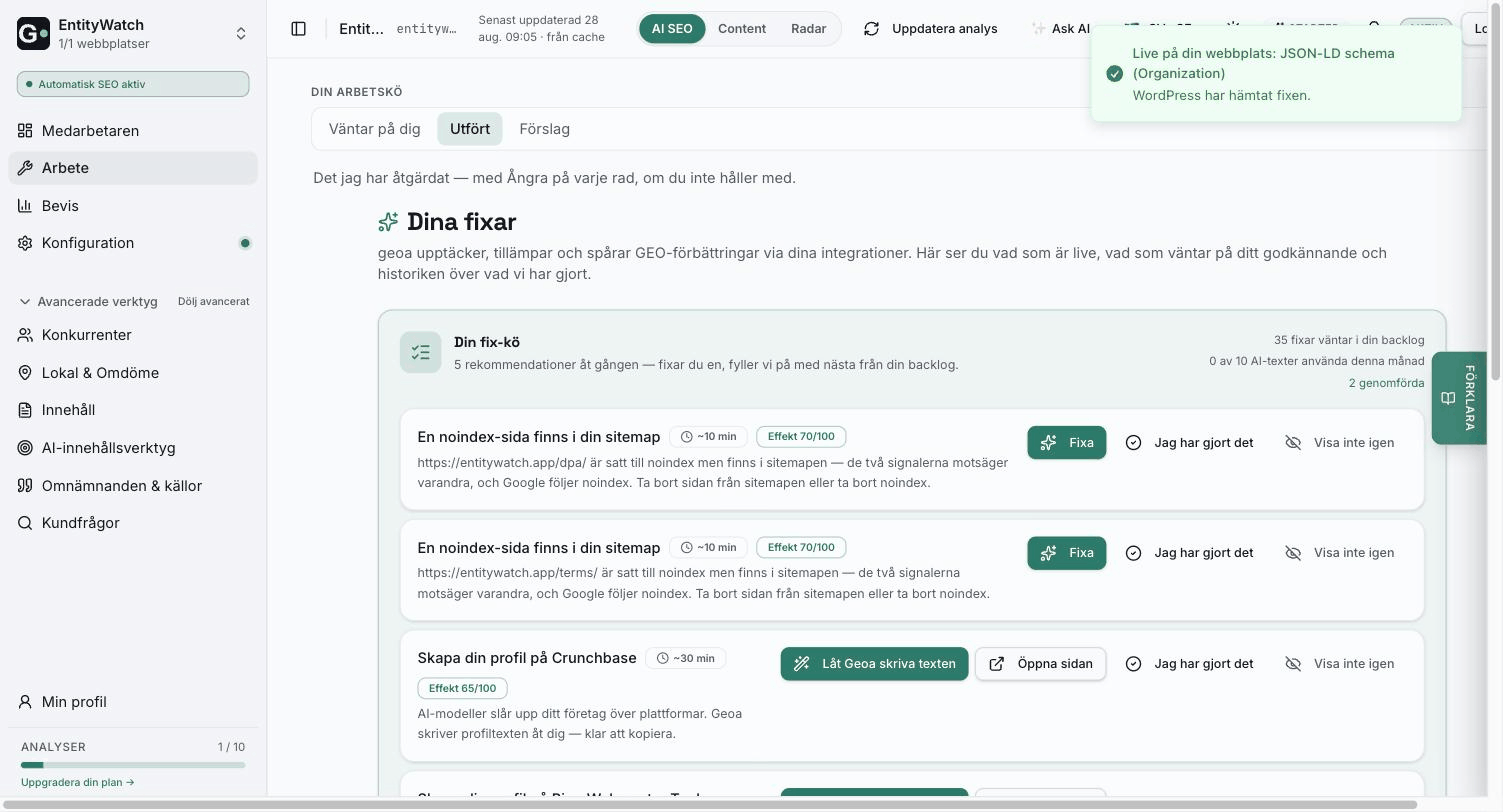This screenshot has width=1503, height=812.
Task: Click the Din arbetskö heading text
Action: 357,92
